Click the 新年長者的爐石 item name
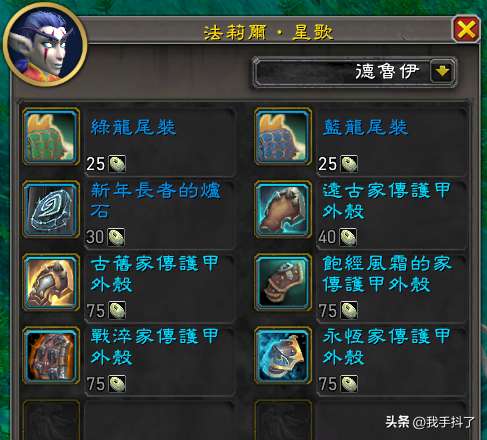Screen dimensions: 487x440 tap(155, 201)
